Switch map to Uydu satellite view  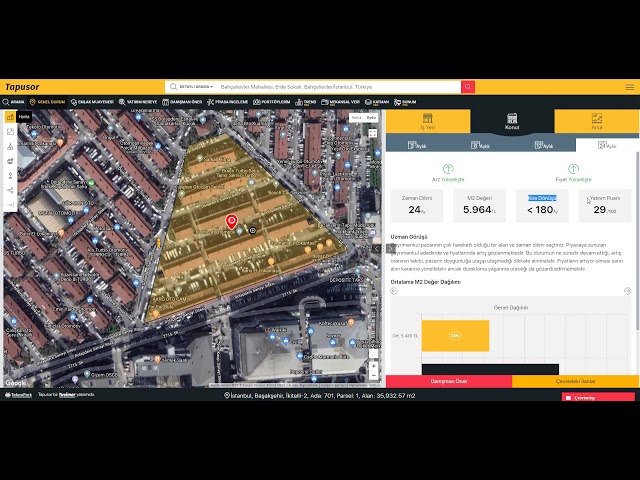coord(371,118)
